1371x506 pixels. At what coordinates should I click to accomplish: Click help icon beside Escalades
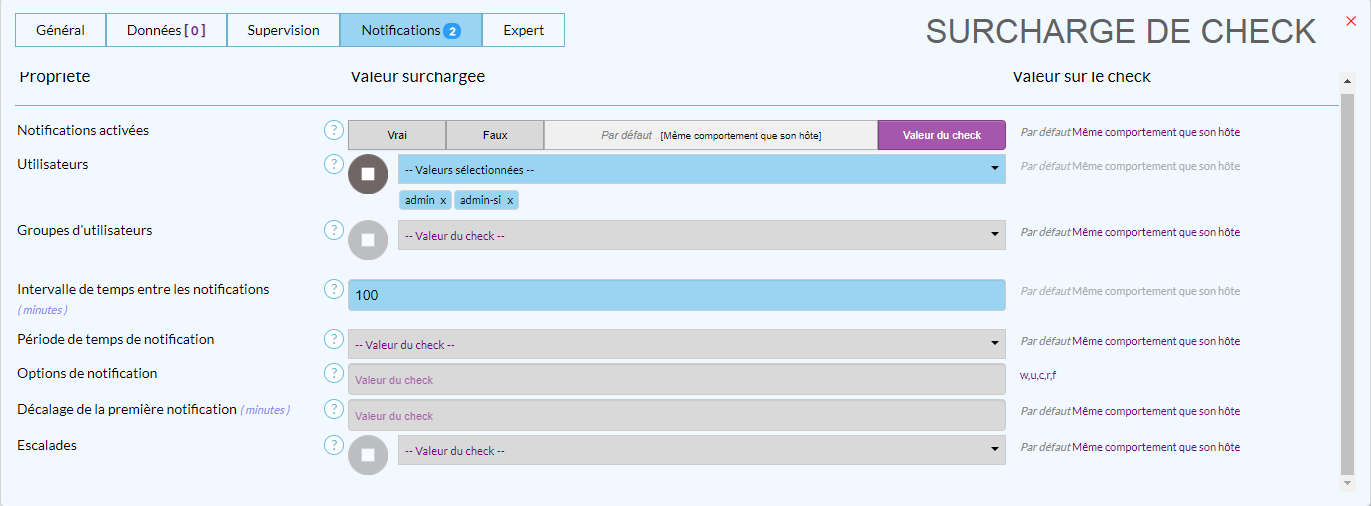[334, 445]
